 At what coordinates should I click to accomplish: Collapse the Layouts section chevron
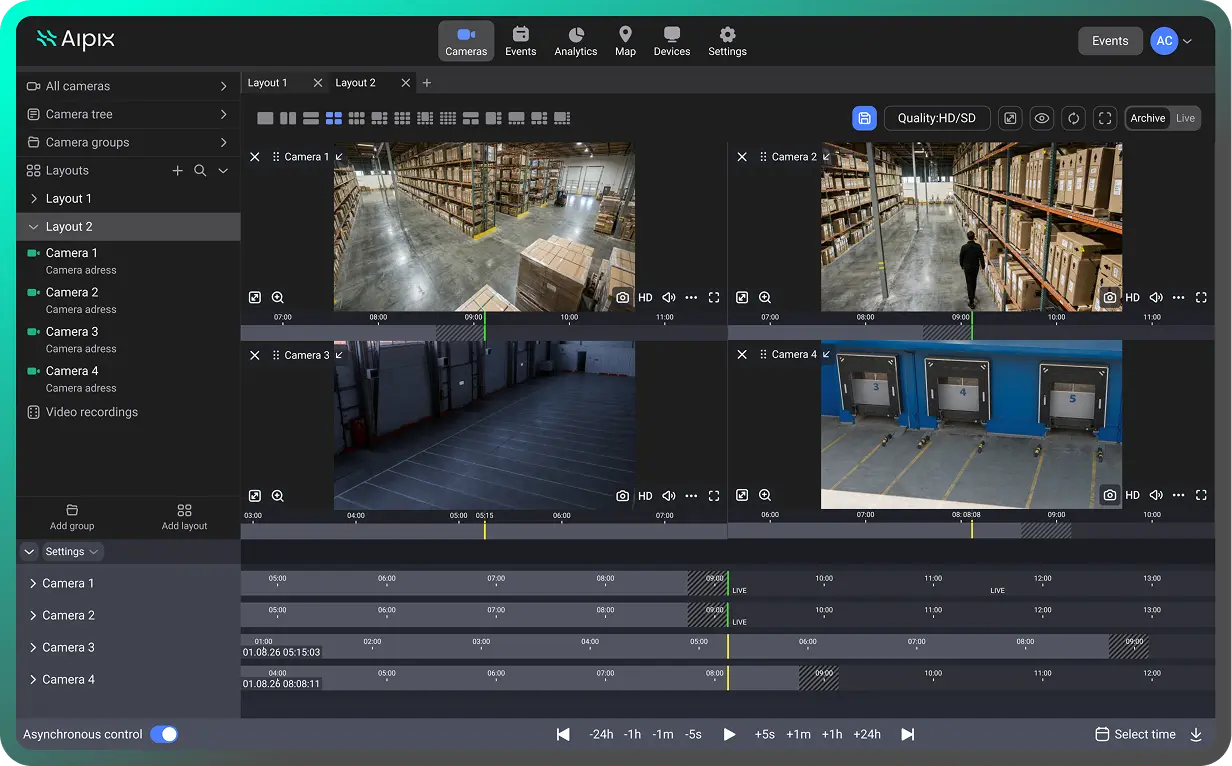point(223,171)
